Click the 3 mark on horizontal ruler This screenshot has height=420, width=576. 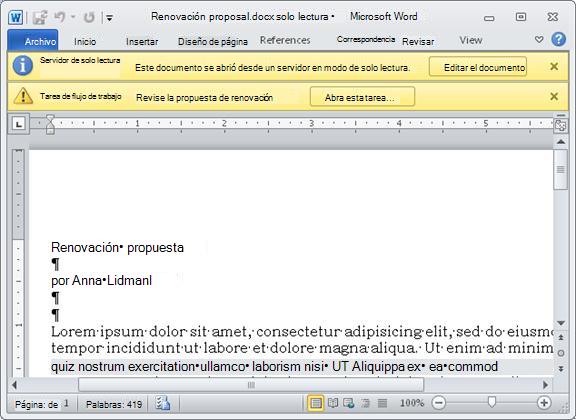pos(312,123)
